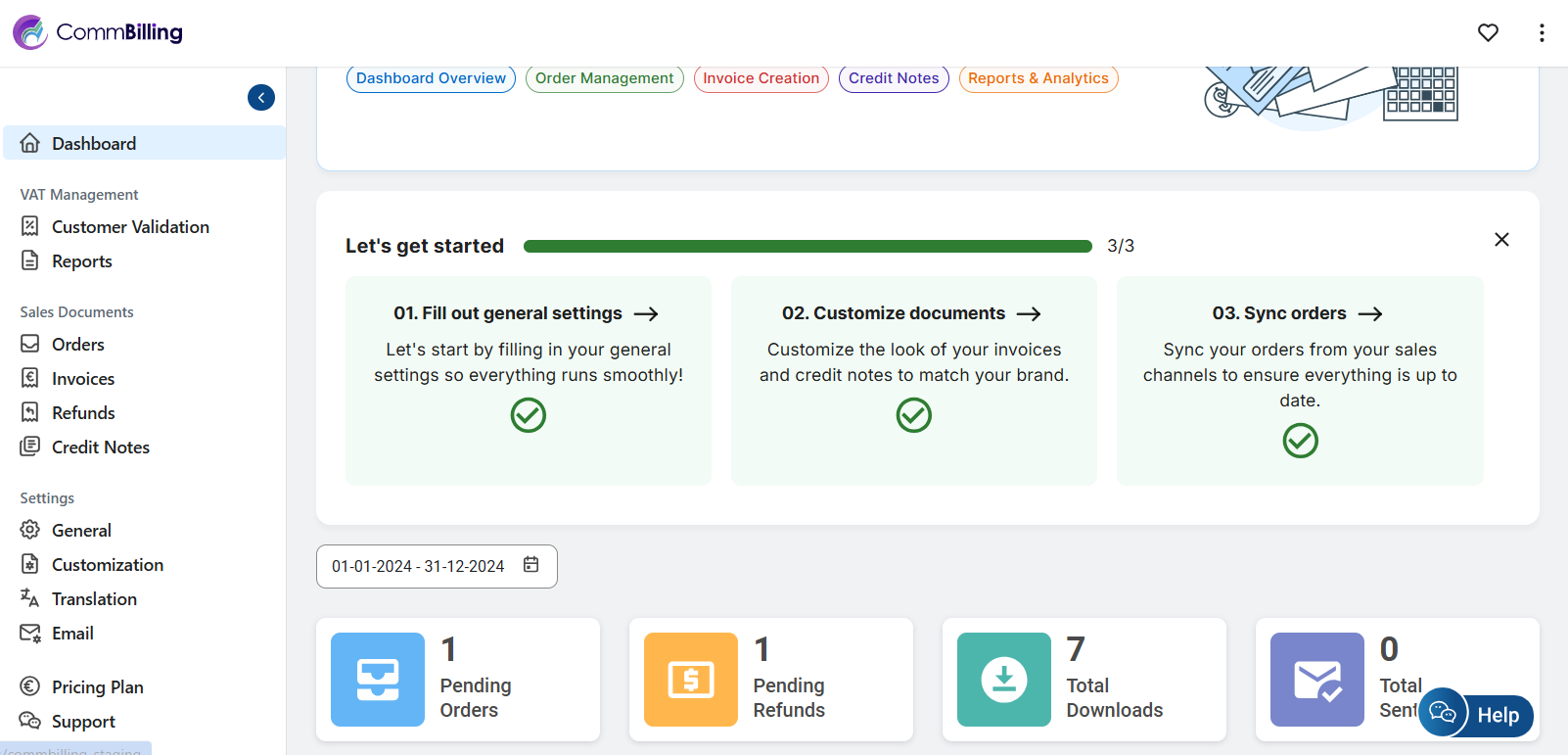Click the Total Downloads download icon
The width and height of the screenshot is (1568, 755).
[x=1004, y=680]
